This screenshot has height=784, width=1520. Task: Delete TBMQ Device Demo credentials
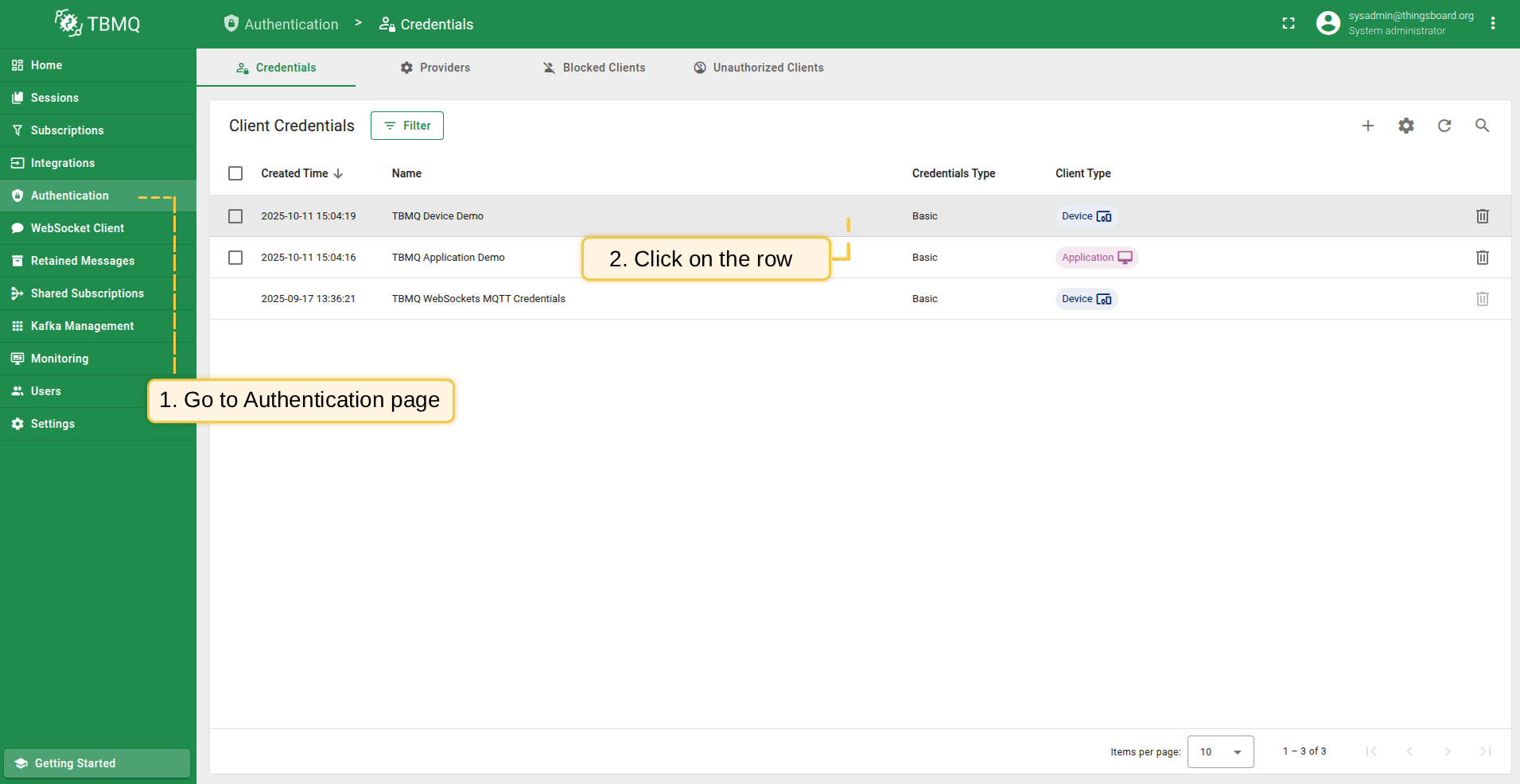coord(1482,216)
